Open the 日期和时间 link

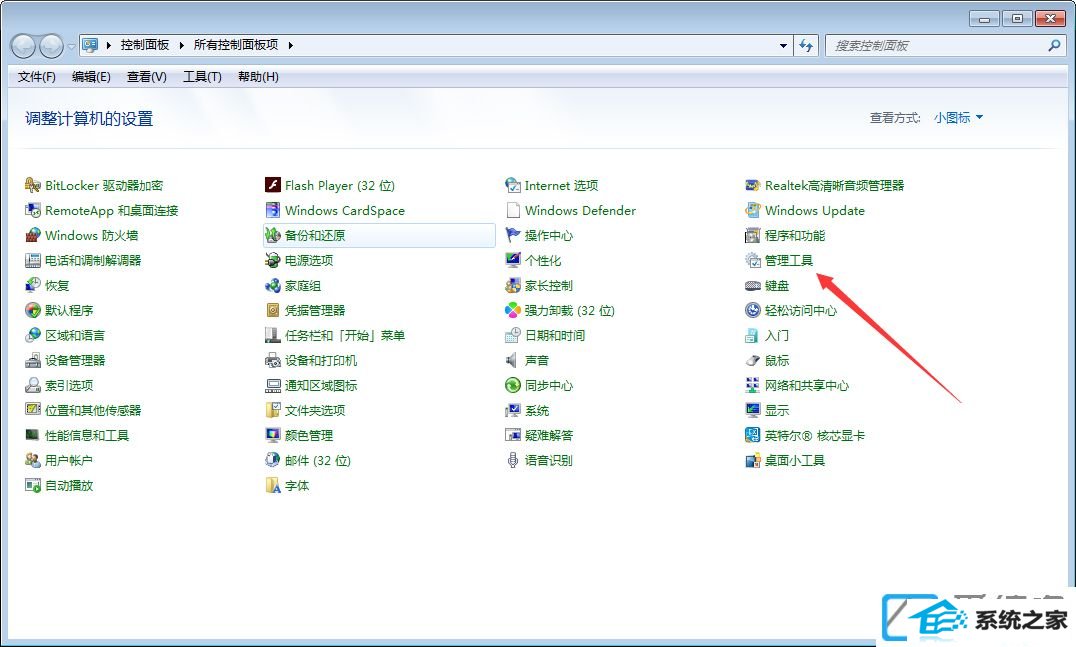pyautogui.click(x=554, y=336)
